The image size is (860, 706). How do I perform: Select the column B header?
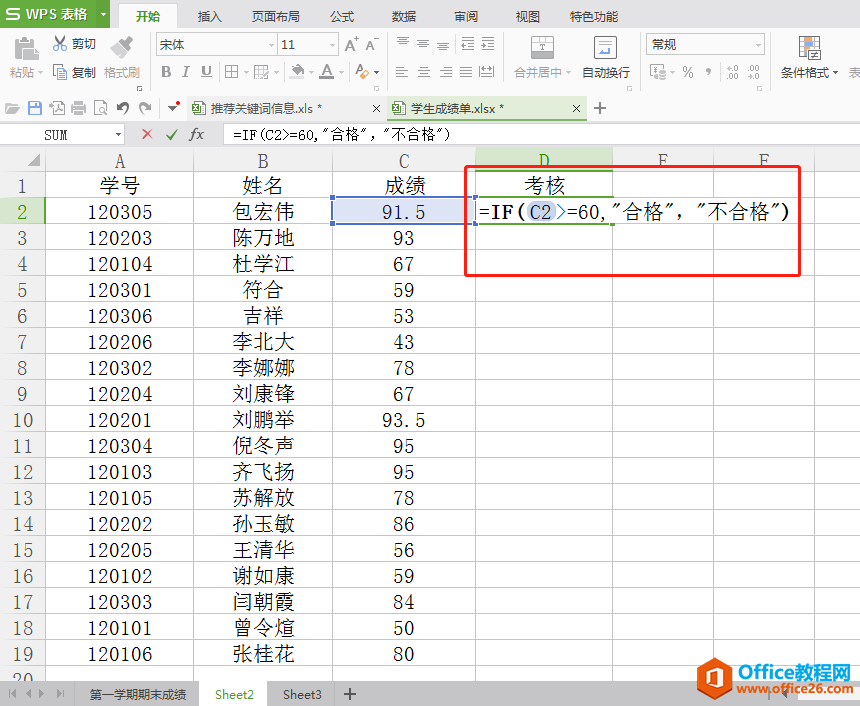(x=263, y=161)
